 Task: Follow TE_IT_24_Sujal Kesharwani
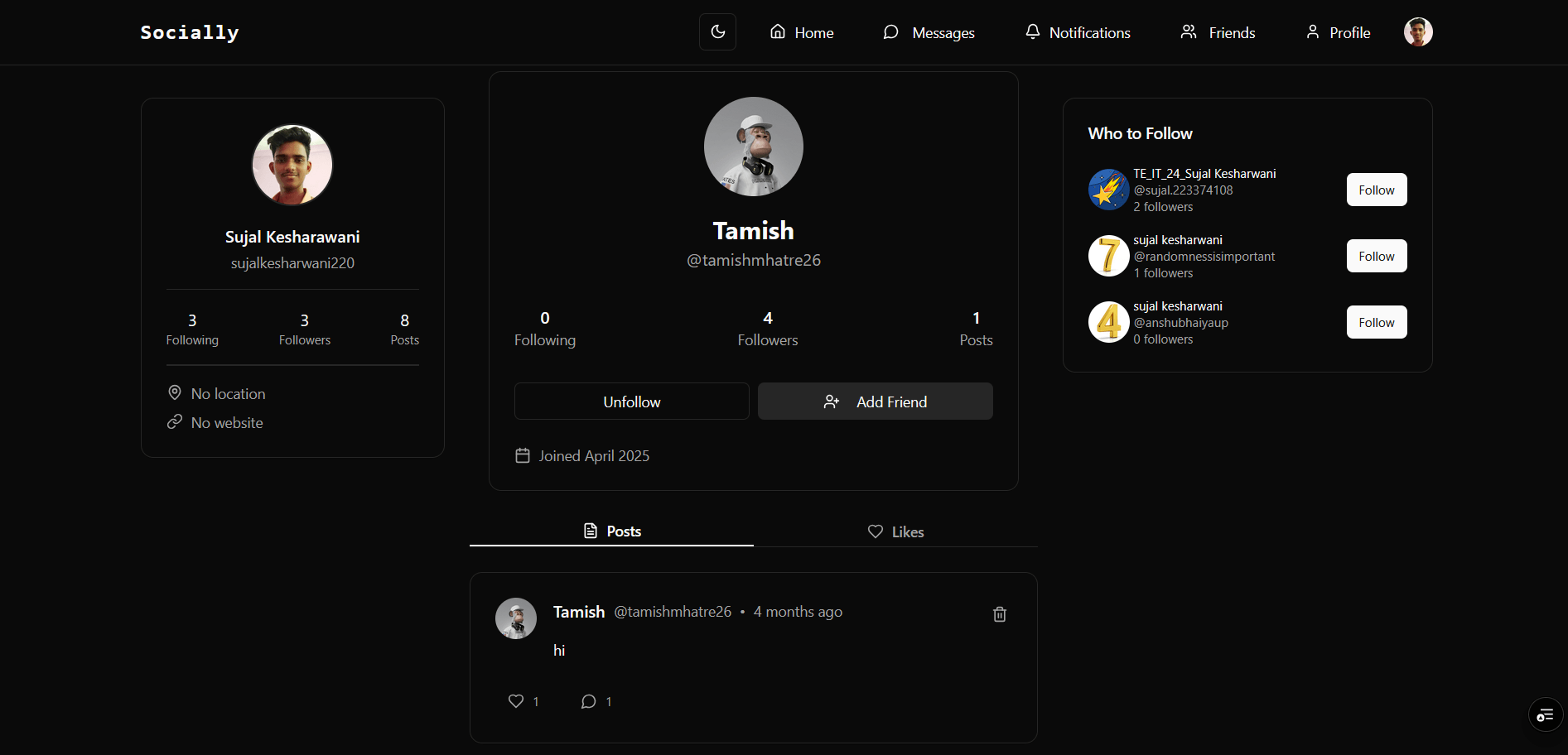click(1376, 190)
